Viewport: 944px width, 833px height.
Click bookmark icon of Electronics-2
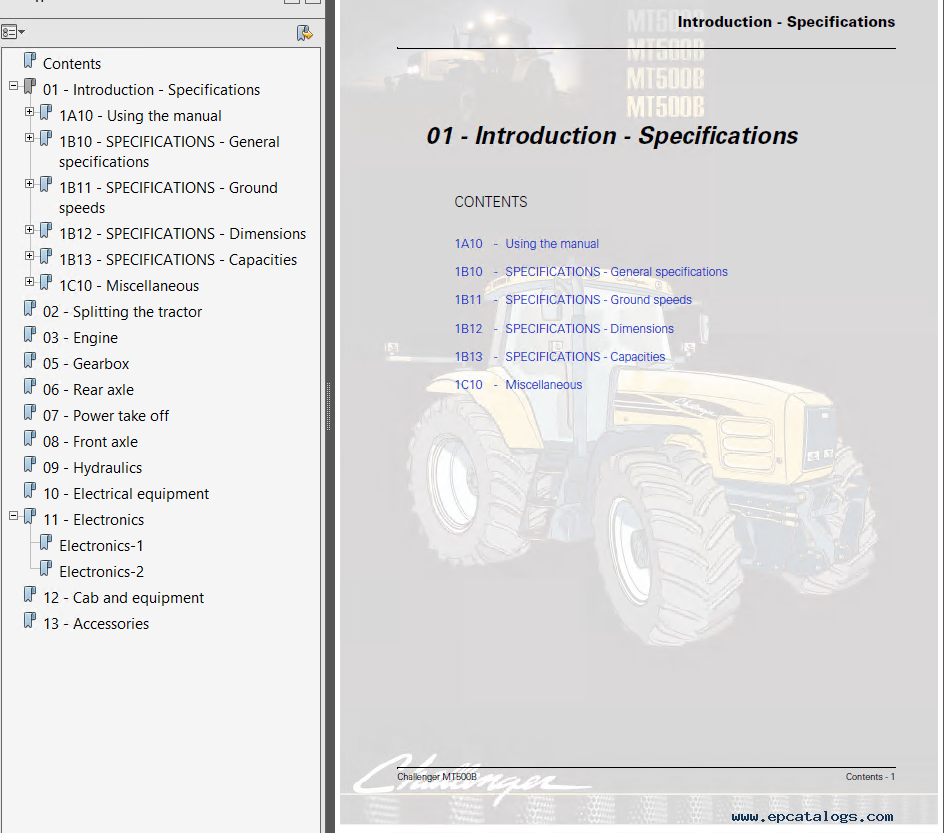coord(46,568)
